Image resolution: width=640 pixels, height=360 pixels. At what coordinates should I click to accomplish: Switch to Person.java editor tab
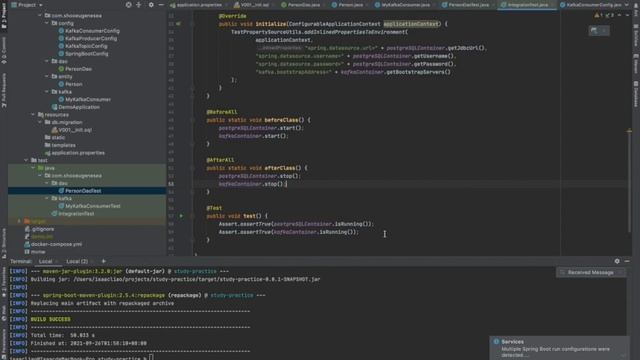348,5
